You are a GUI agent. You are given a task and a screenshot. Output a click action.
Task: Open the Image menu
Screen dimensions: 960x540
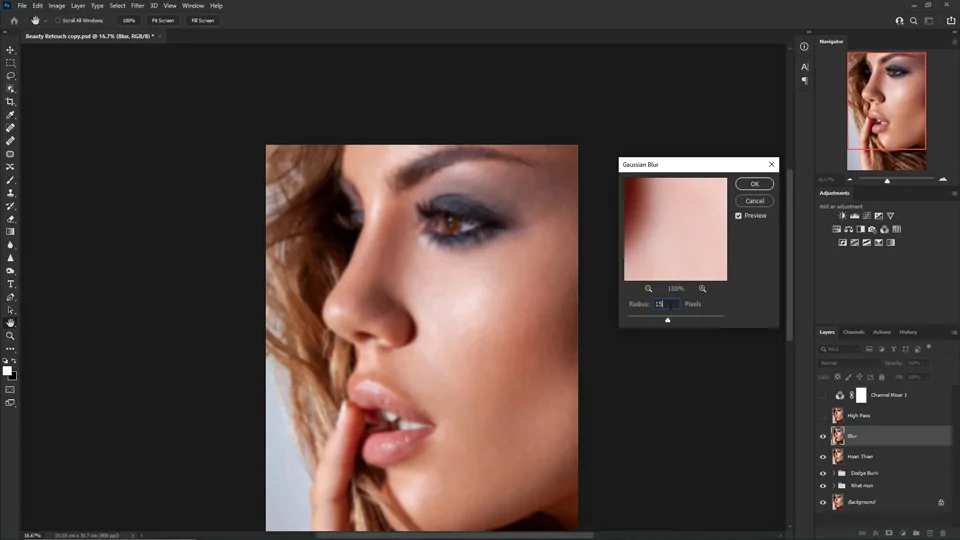[57, 6]
